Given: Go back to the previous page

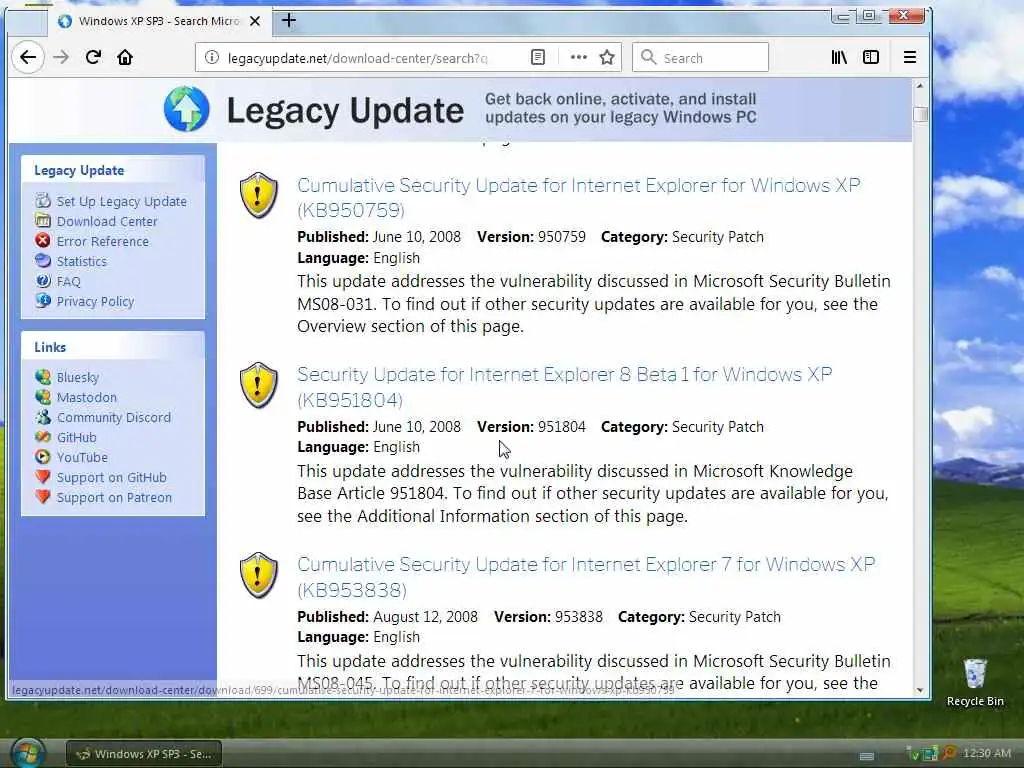Looking at the screenshot, I should pyautogui.click(x=27, y=57).
